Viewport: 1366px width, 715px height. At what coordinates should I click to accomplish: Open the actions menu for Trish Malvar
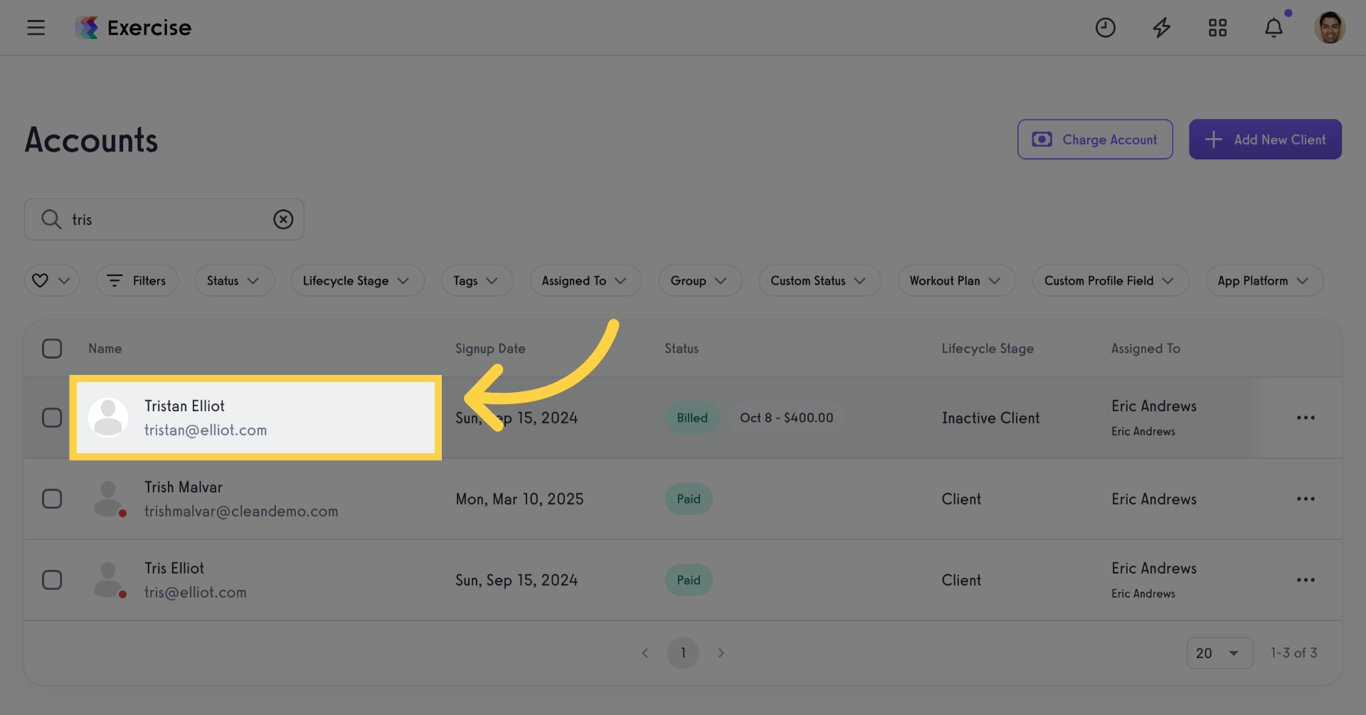1305,498
